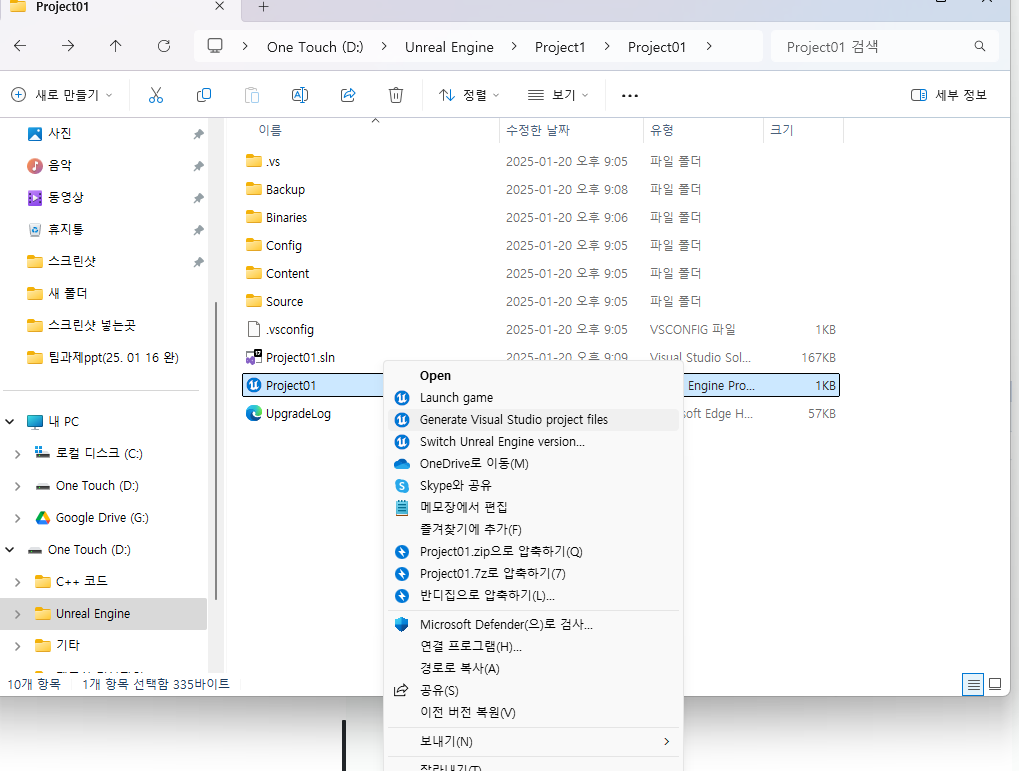Unpin 휴지통 from quick access

(198, 230)
